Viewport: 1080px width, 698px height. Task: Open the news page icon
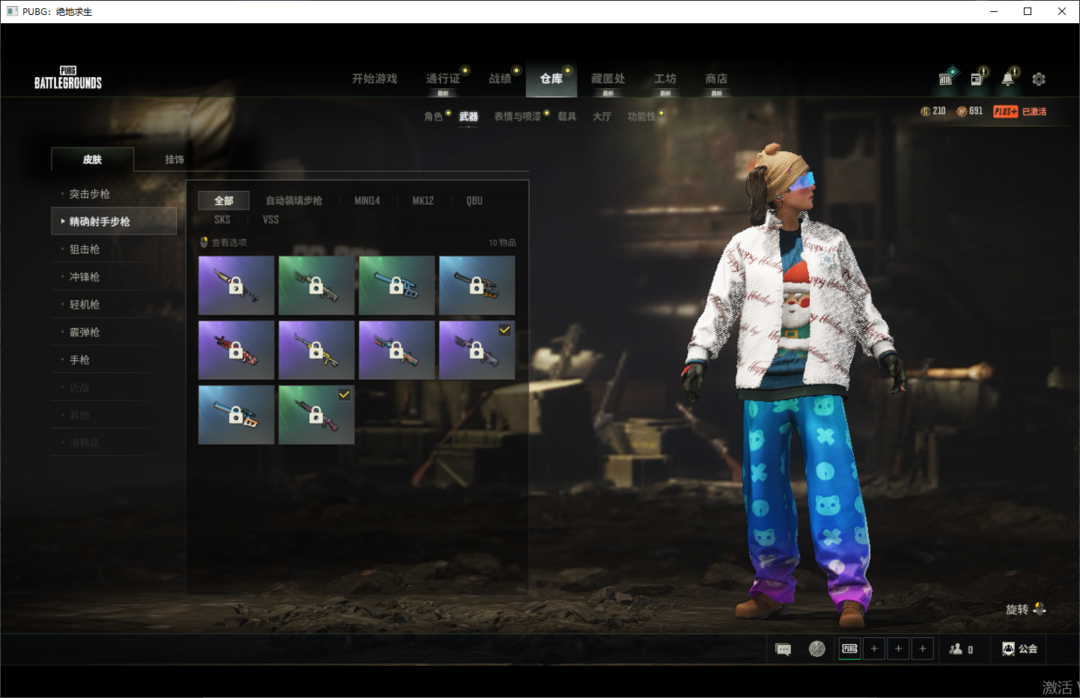tap(977, 79)
